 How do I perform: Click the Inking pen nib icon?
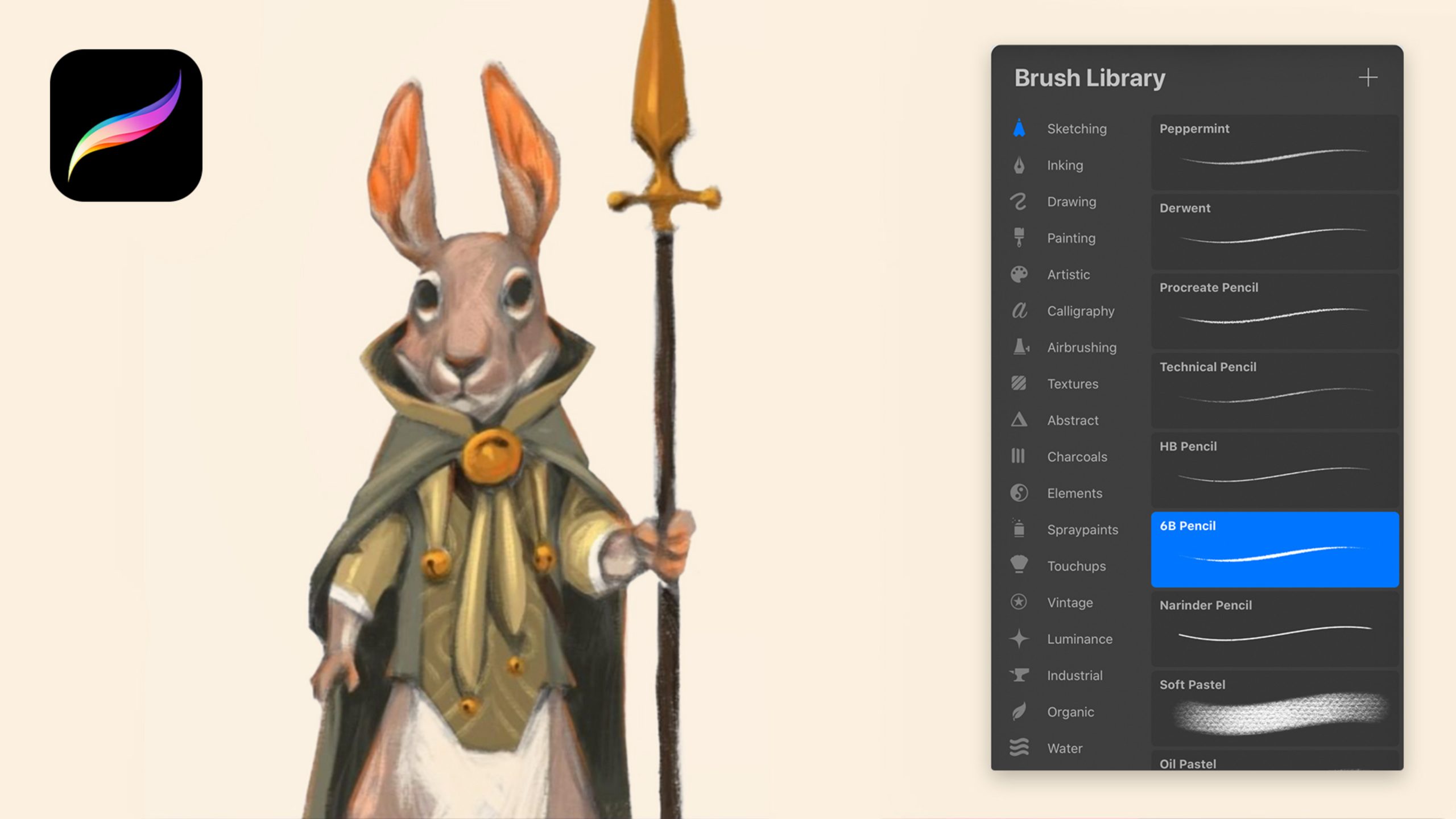tap(1019, 165)
